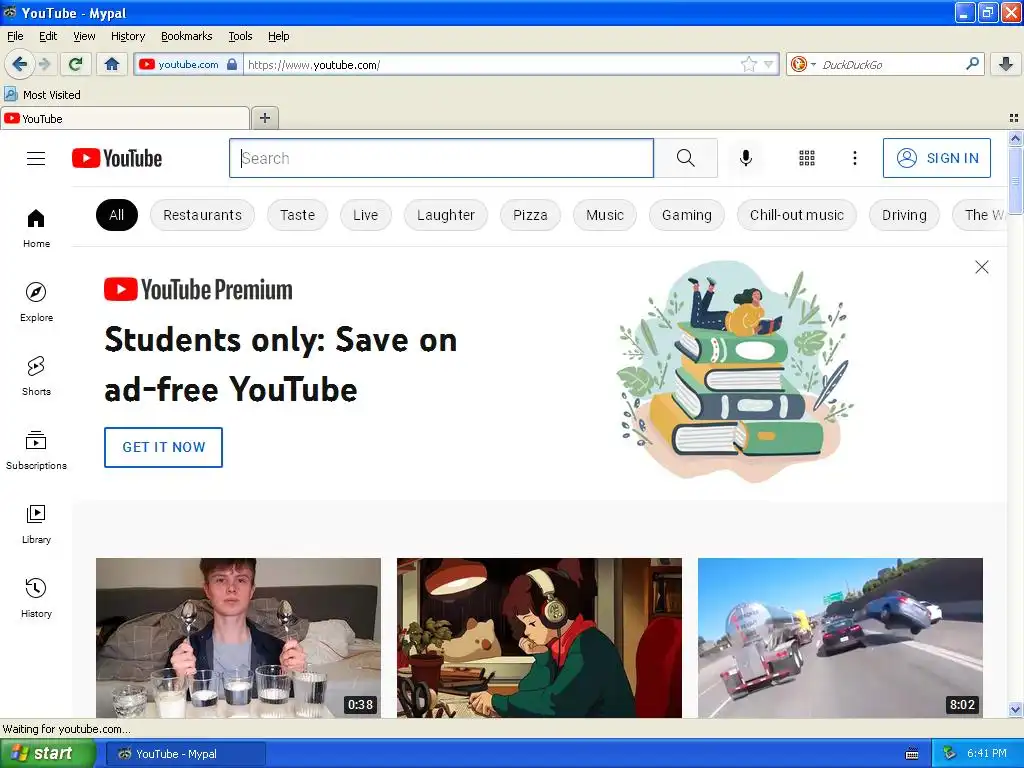Viewport: 1024px width, 768px height.
Task: Select the Music filter chip
Action: click(605, 215)
